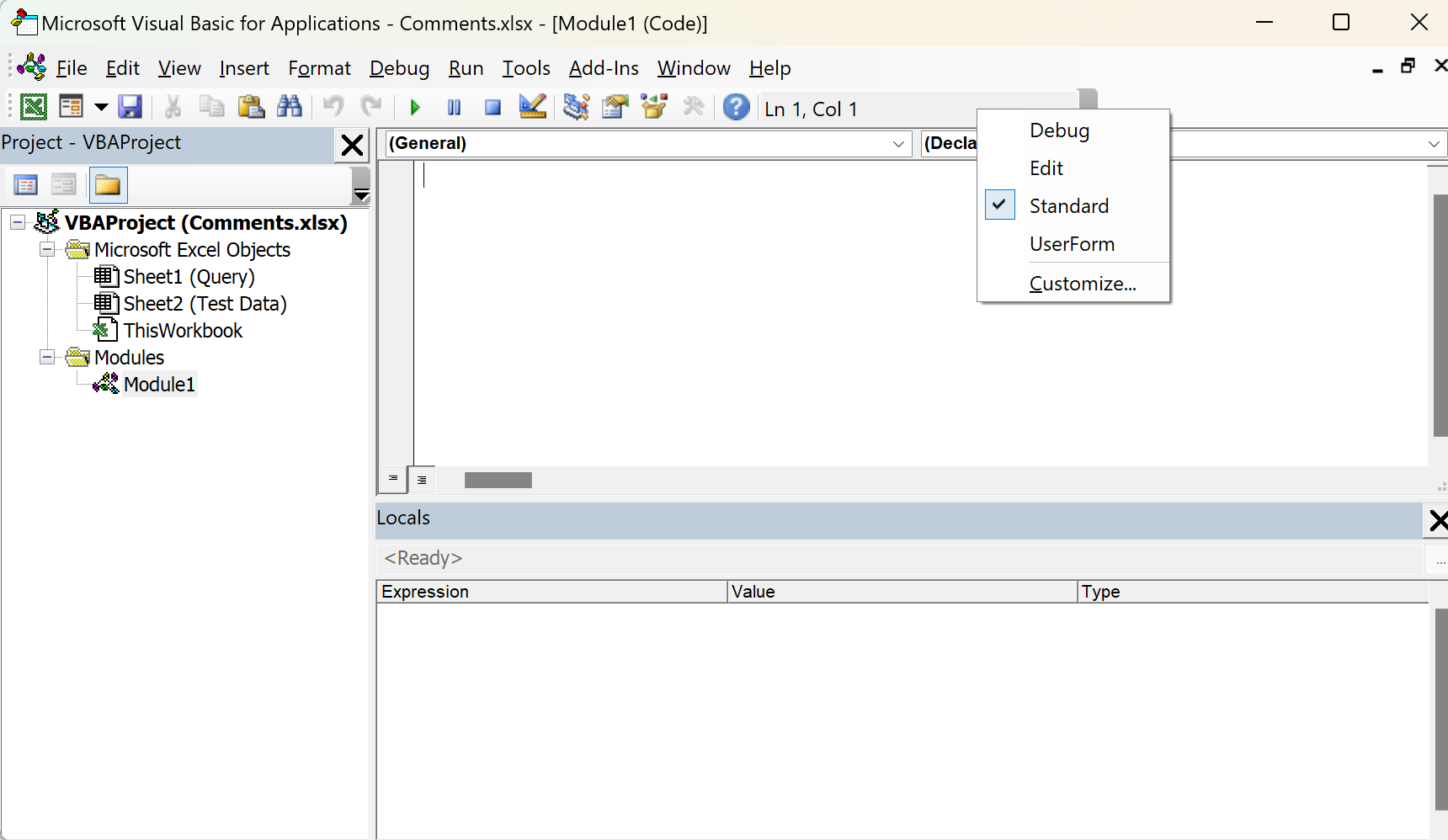
Task: Open the Help menu
Action: point(769,68)
